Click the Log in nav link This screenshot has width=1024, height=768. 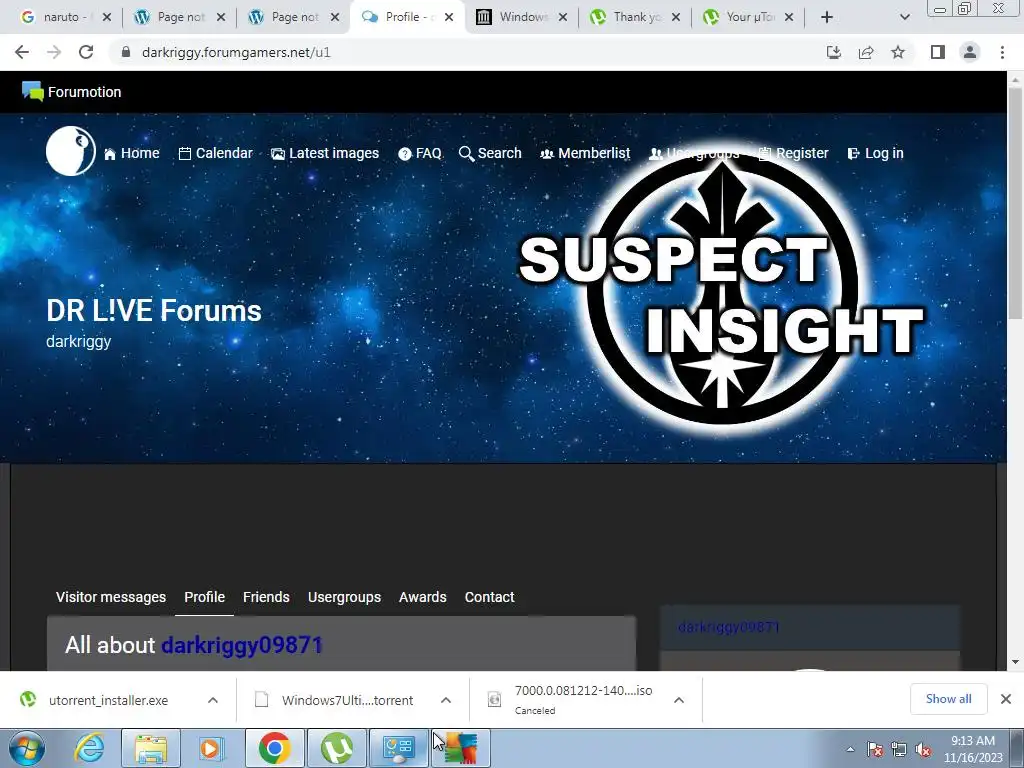875,153
